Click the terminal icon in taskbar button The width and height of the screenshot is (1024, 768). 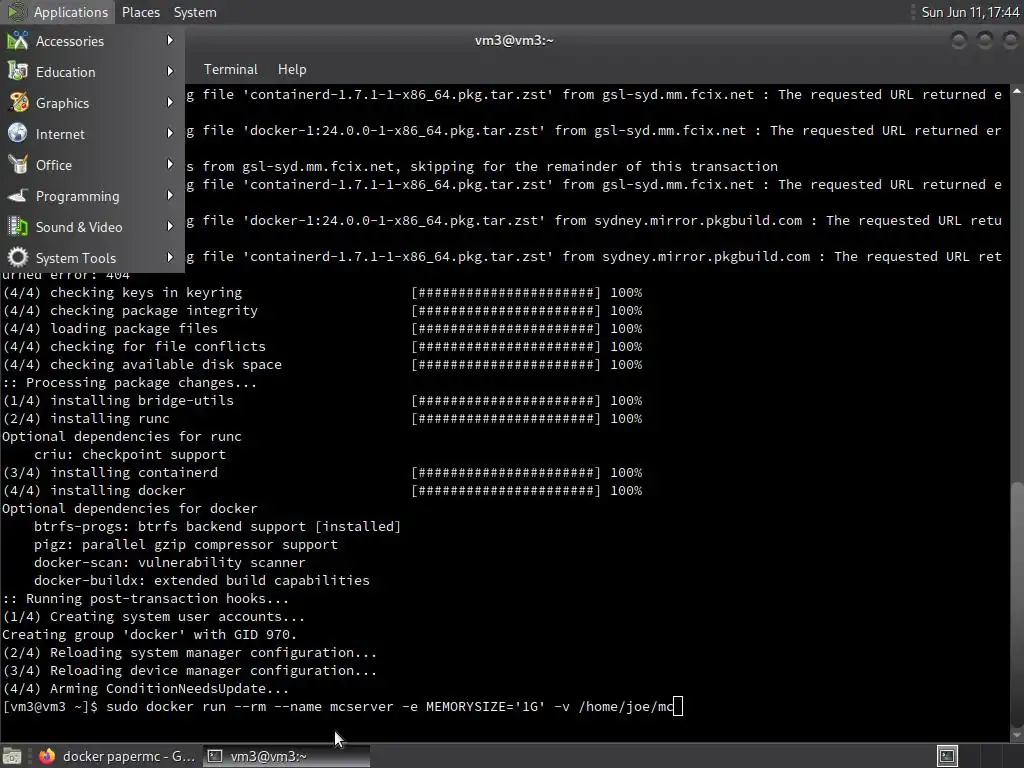click(x=214, y=756)
